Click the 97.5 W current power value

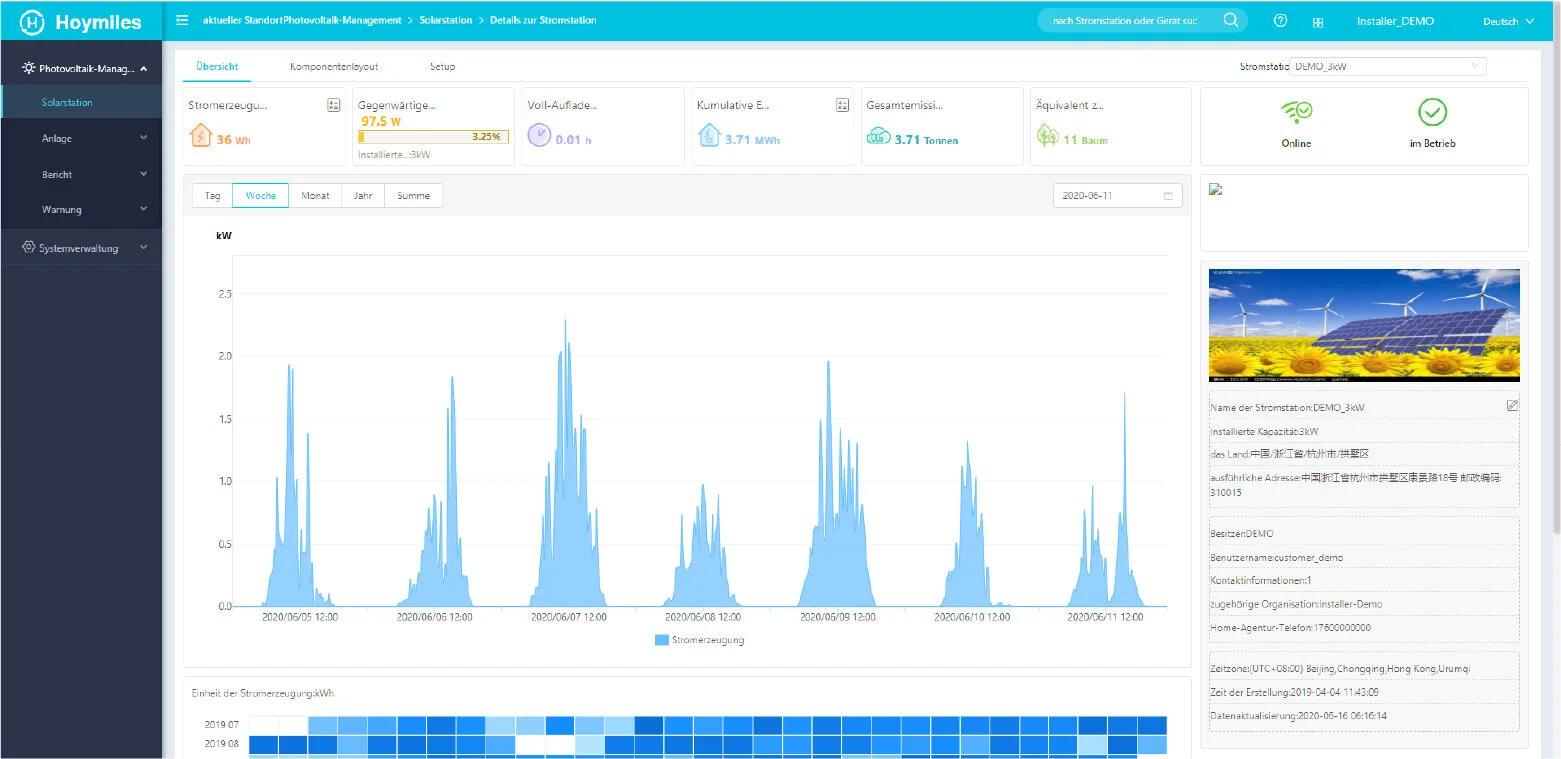coord(381,121)
